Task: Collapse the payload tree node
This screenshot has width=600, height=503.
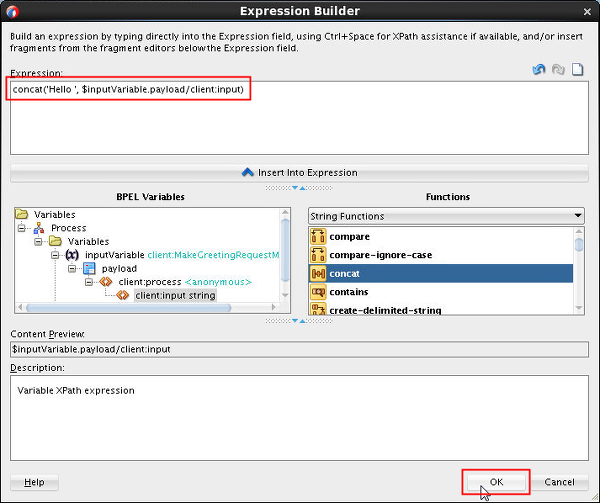Action: click(x=72, y=269)
